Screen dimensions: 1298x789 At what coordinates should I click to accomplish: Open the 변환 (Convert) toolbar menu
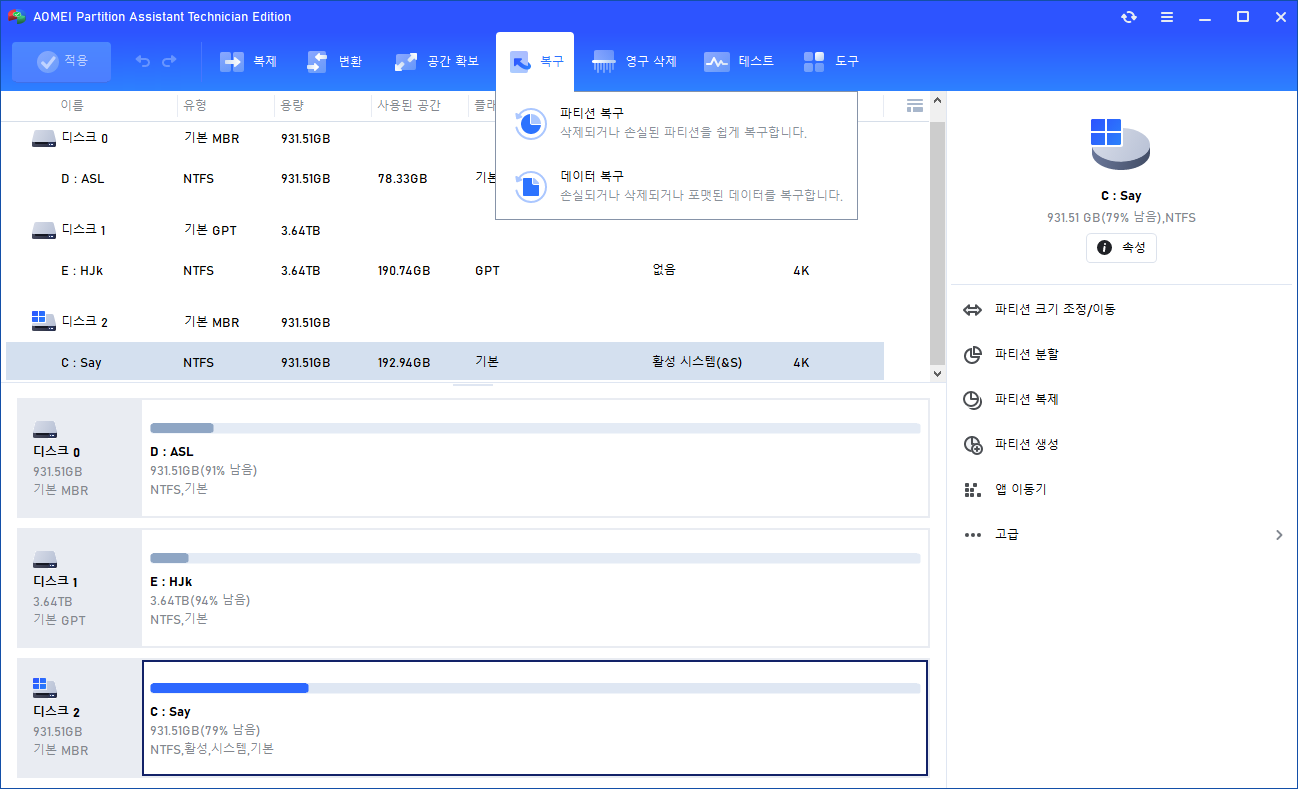coord(335,62)
